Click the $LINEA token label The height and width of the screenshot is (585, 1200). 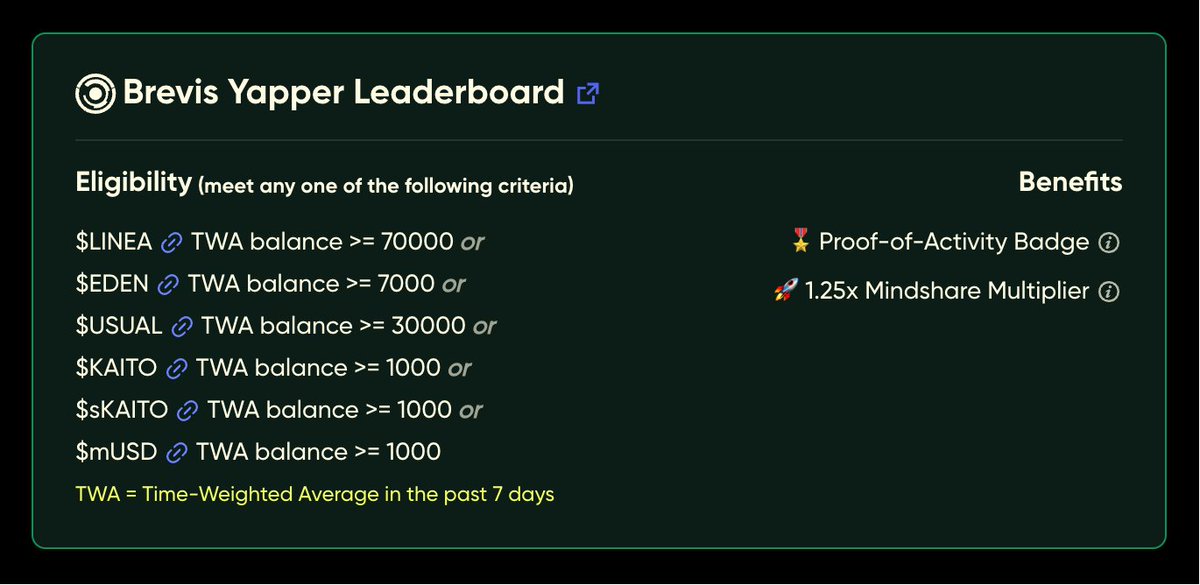point(114,242)
